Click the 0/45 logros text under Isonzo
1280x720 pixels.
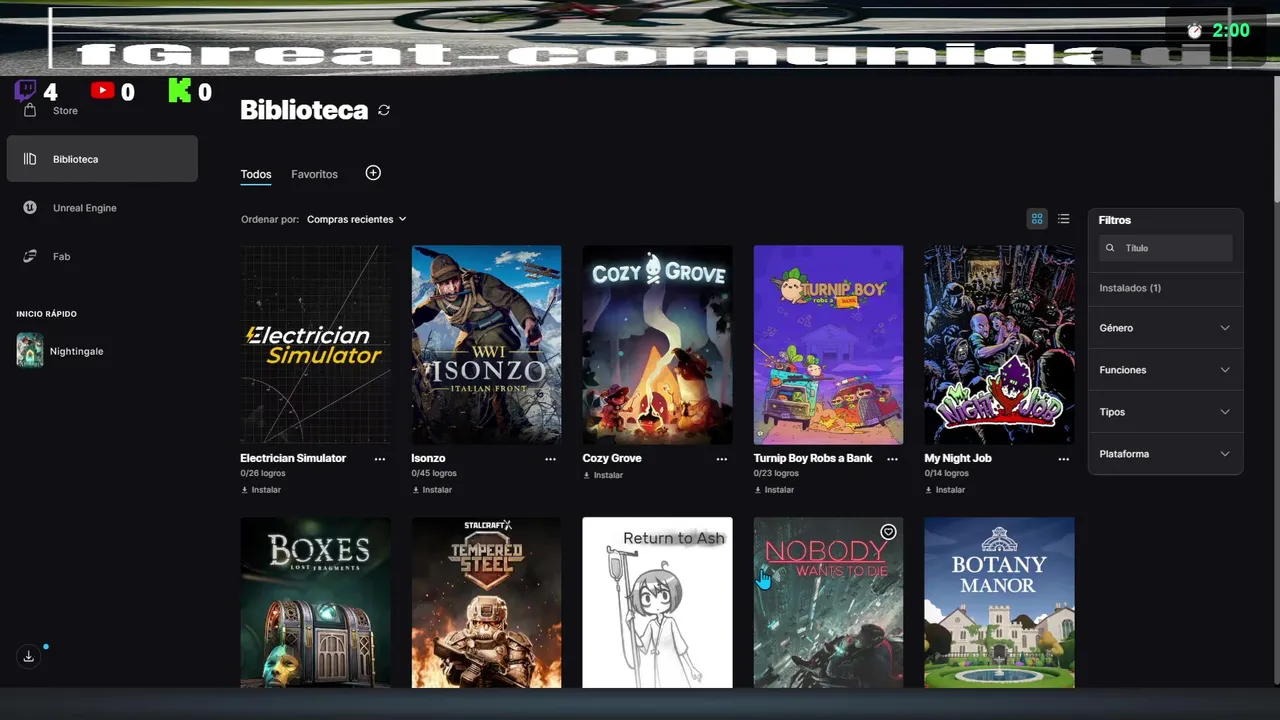(434, 473)
